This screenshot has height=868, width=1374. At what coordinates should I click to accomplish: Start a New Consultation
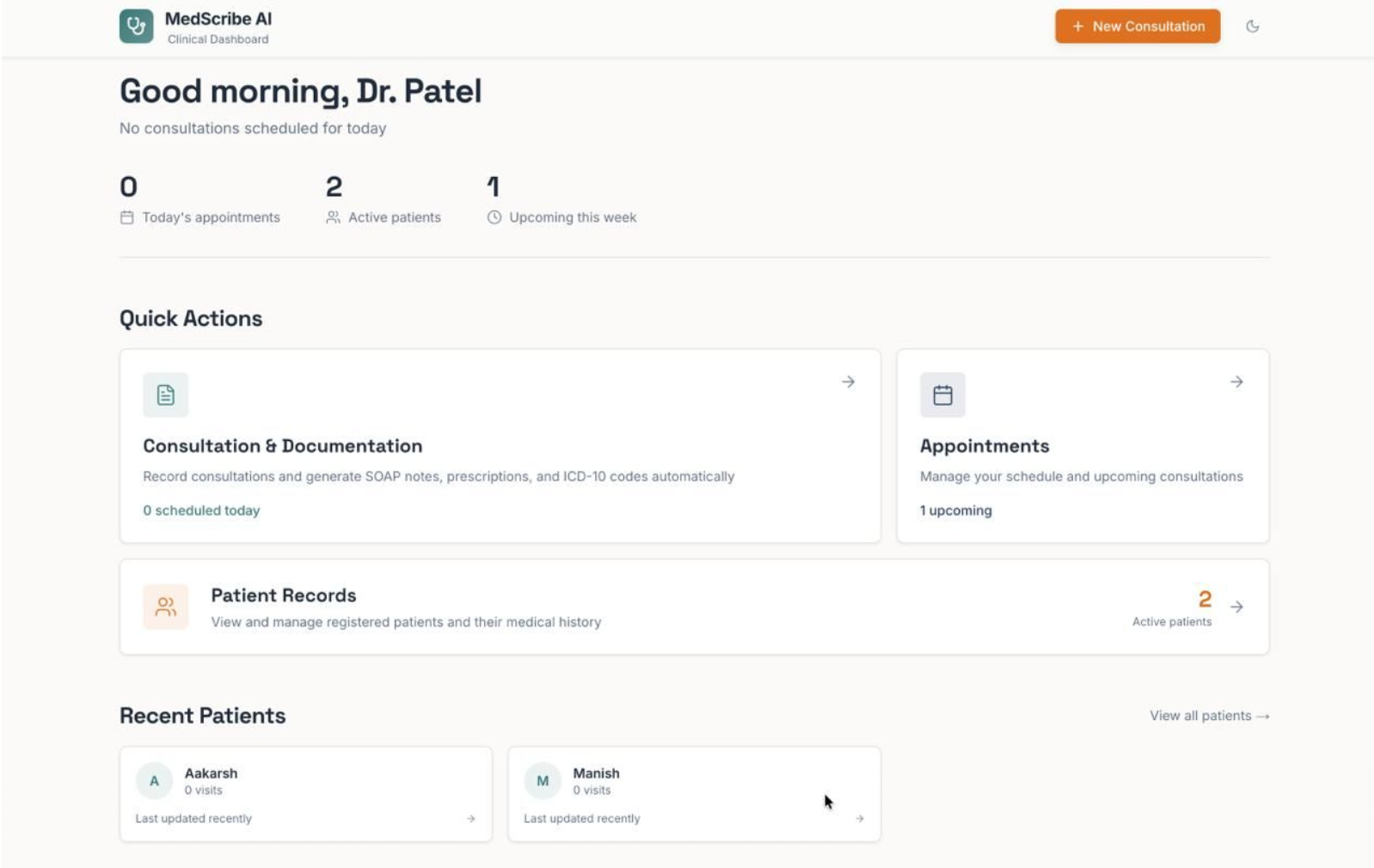pos(1137,27)
